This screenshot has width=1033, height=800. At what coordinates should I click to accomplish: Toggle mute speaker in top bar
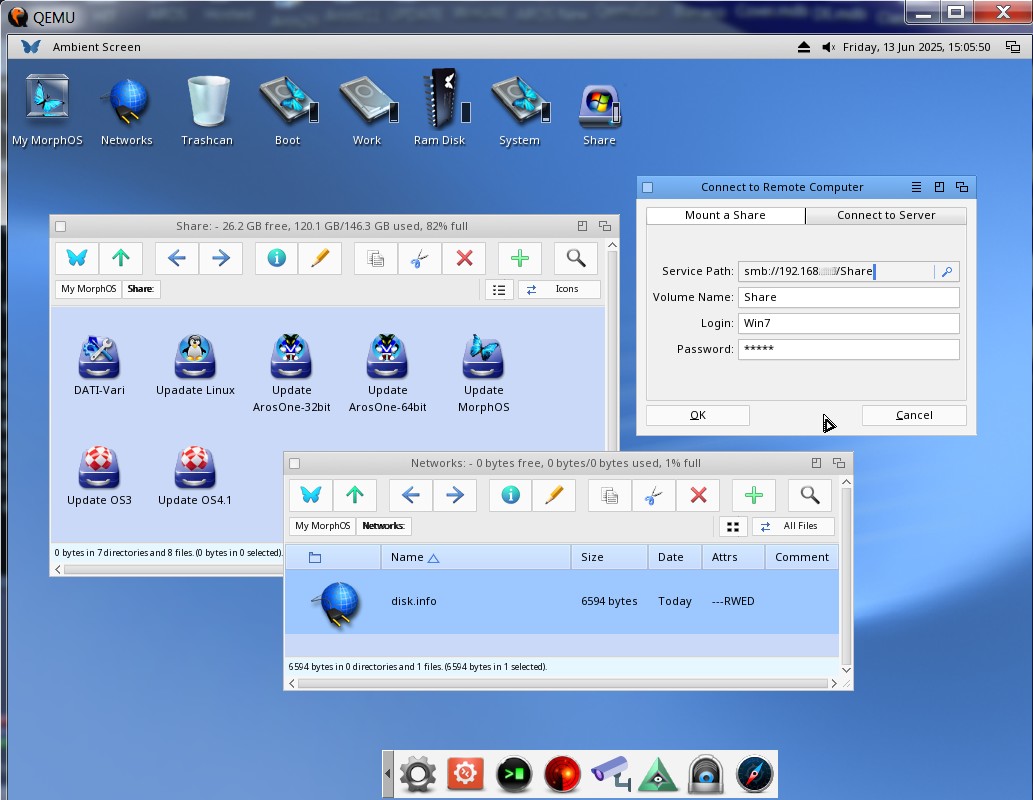828,47
